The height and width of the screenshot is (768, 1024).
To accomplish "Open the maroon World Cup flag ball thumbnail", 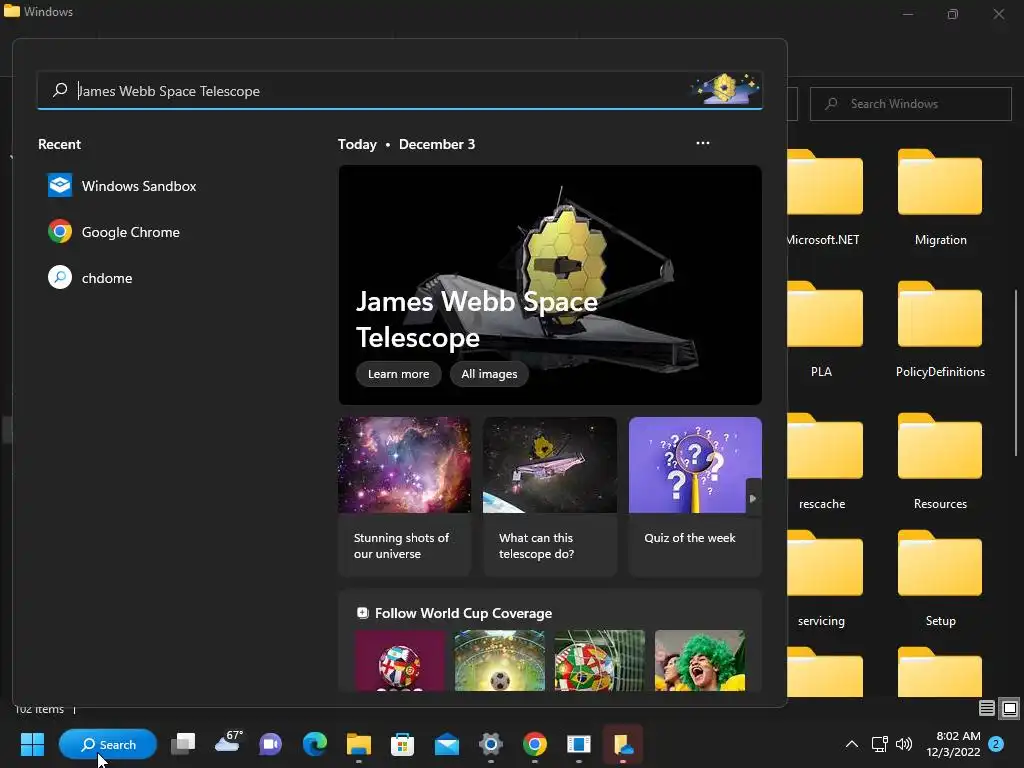I will [400, 660].
